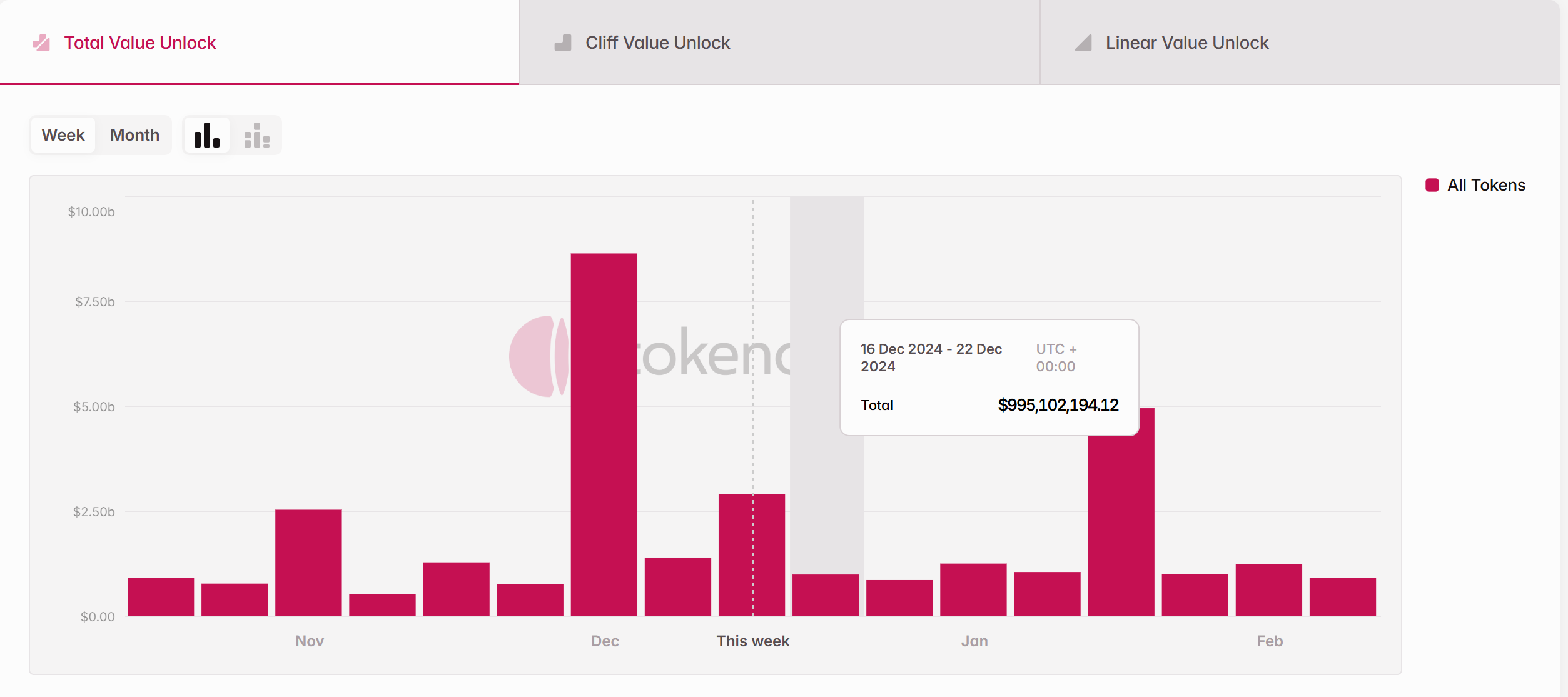Viewport: 1568px width, 697px height.
Task: Click the tooltip date range 16 Dec 2024
Action: pos(931,358)
